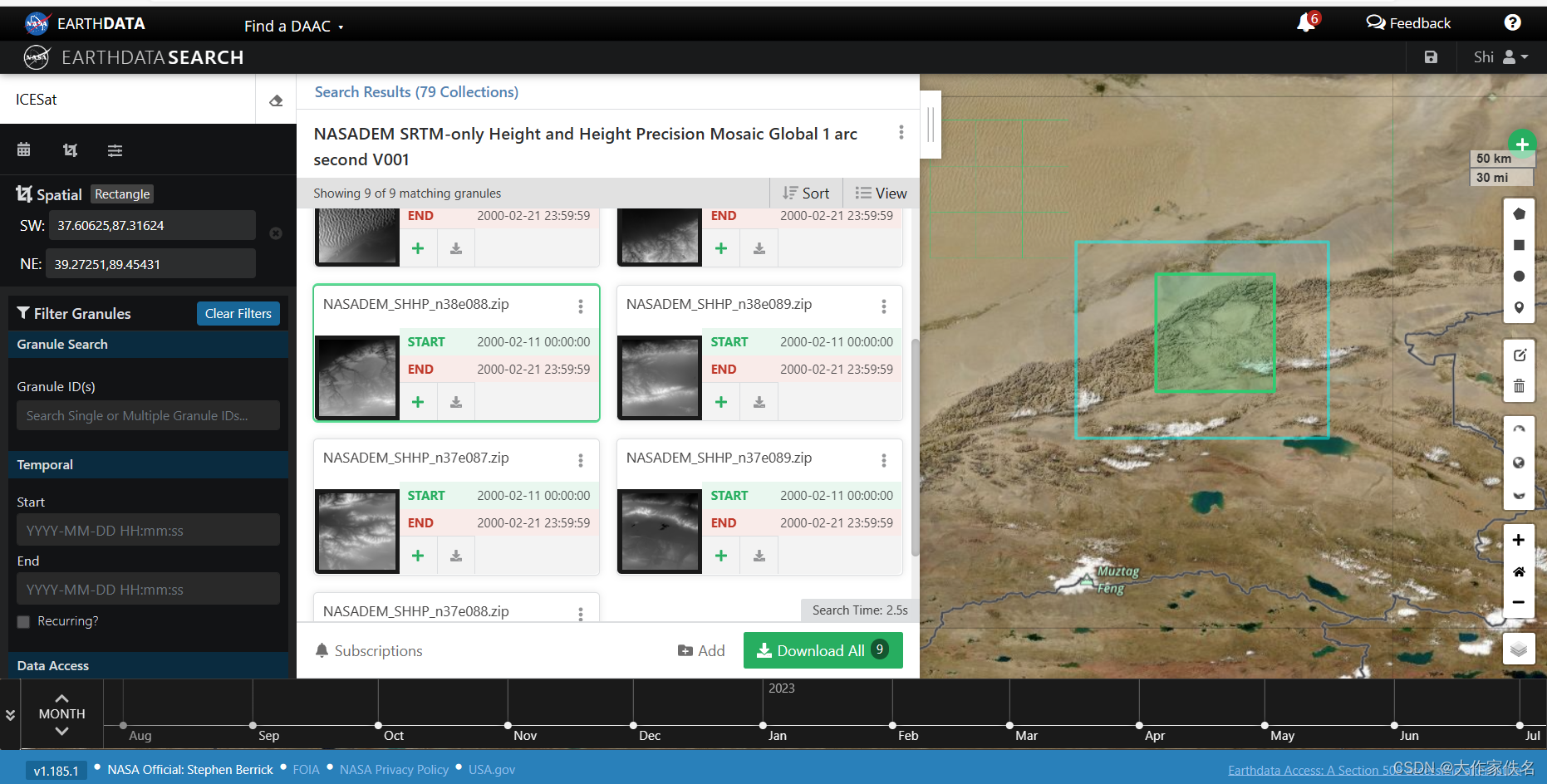
Task: Open the help question mark icon
Action: 1513,22
